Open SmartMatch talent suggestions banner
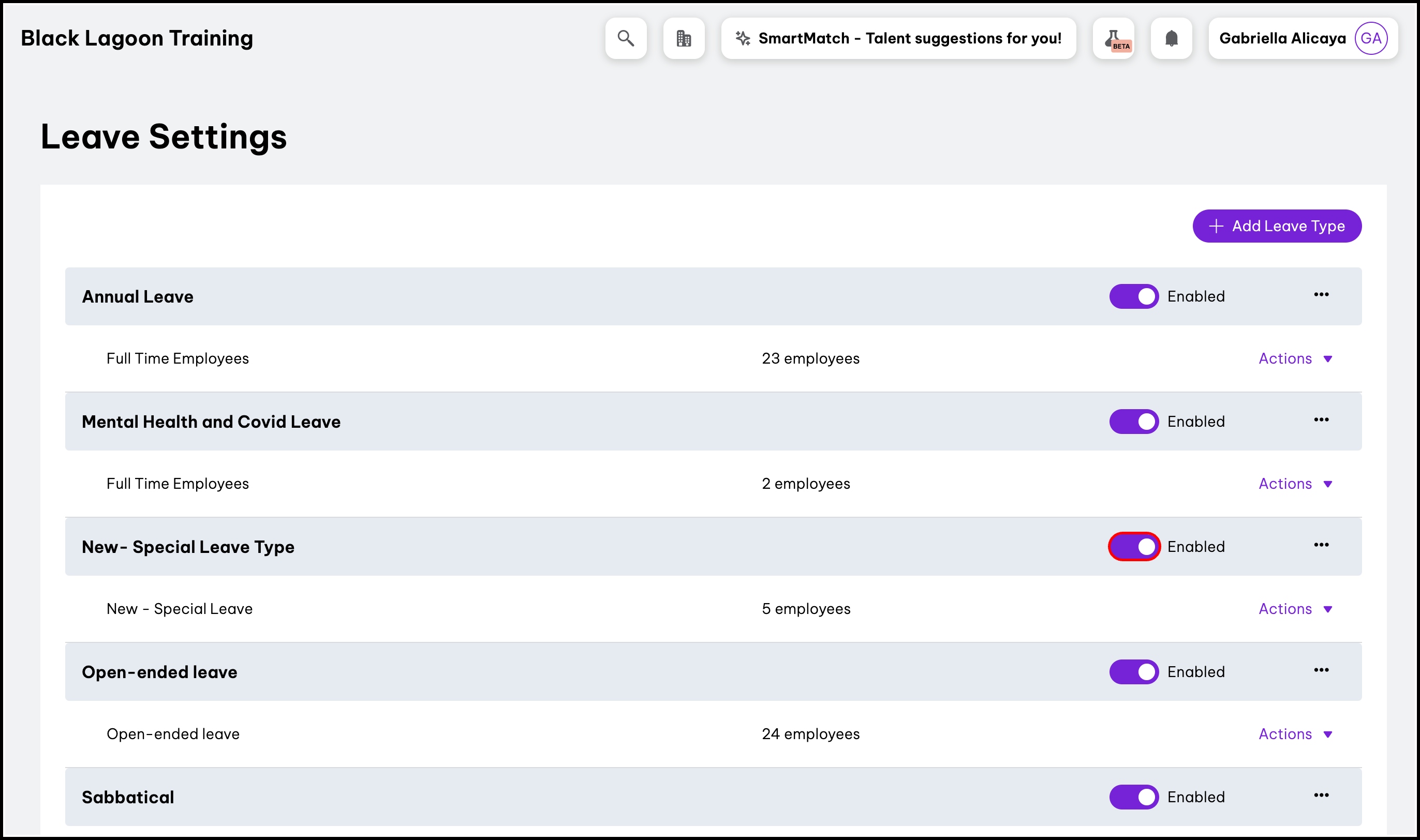This screenshot has height=840, width=1420. 898,38
